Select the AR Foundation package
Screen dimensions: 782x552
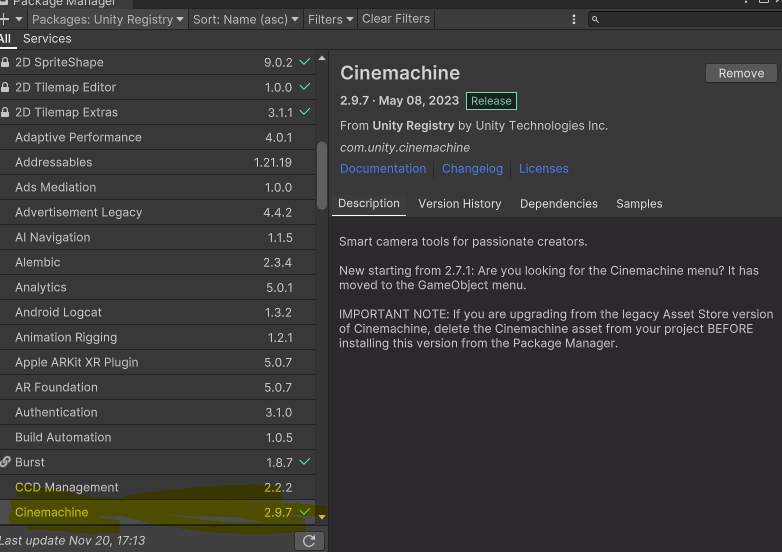click(158, 387)
